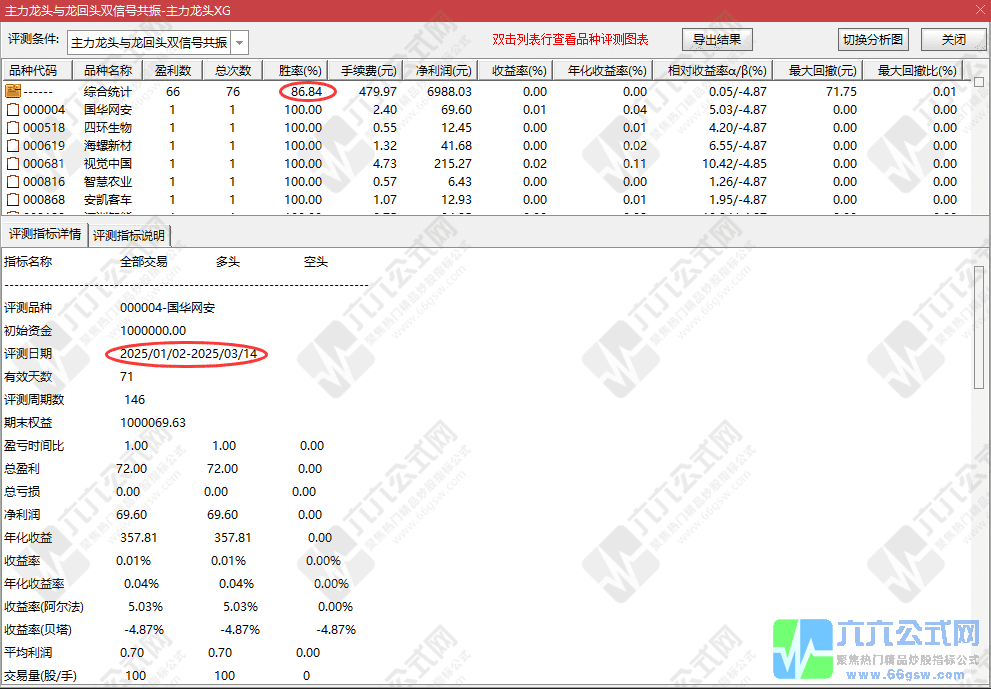Click the 导出结果 button
Image resolution: width=991 pixels, height=689 pixels.
tap(716, 40)
